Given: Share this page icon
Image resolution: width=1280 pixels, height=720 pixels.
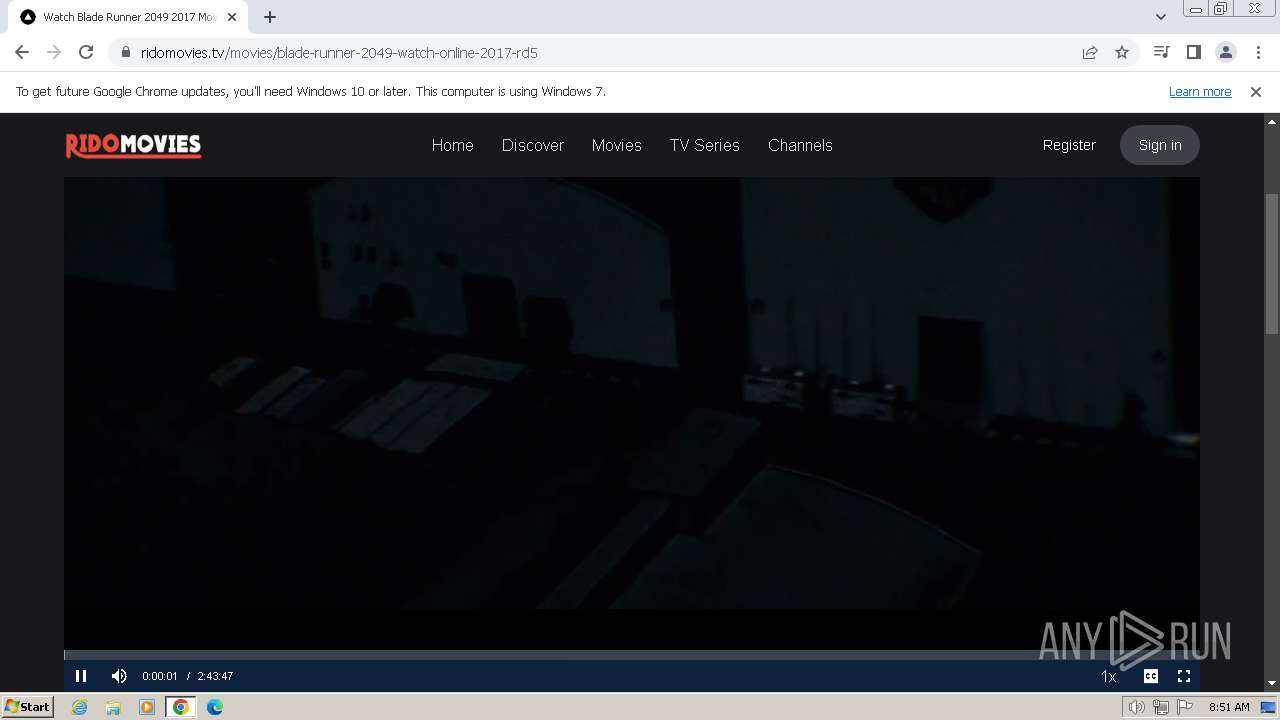Looking at the screenshot, I should pos(1090,52).
